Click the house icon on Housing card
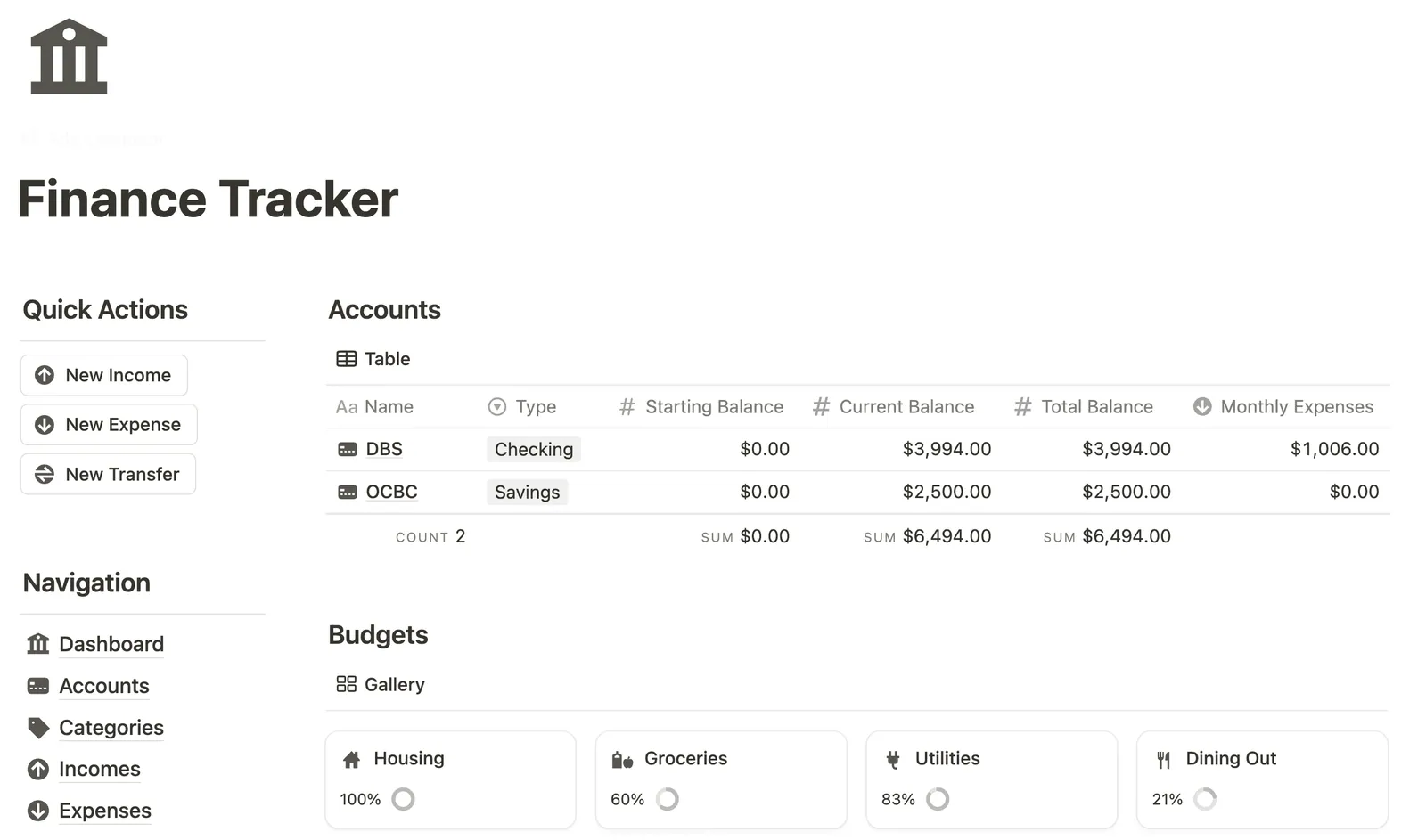This screenshot has height=840, width=1426. (x=352, y=760)
